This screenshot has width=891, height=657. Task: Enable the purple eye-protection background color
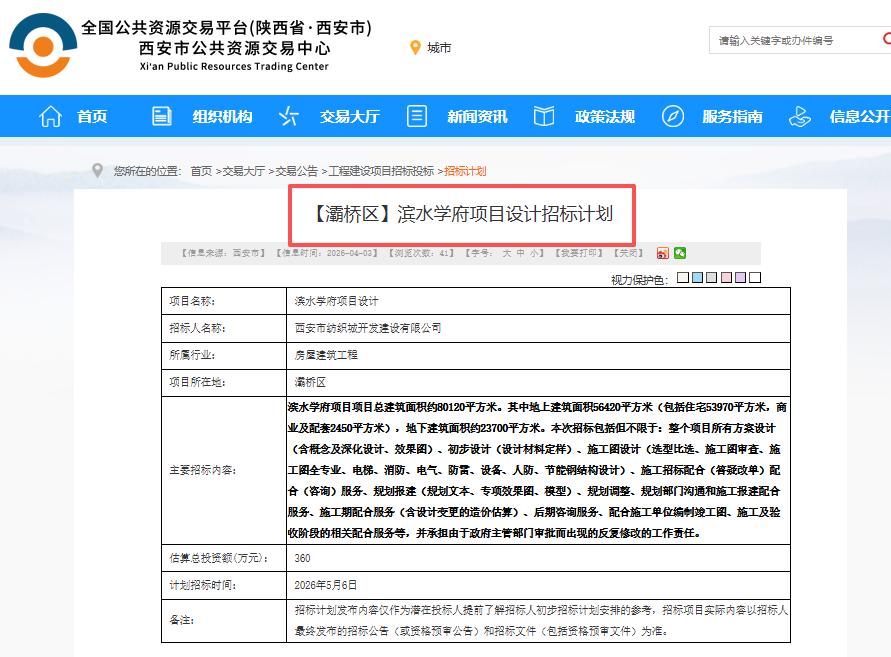(x=739, y=276)
